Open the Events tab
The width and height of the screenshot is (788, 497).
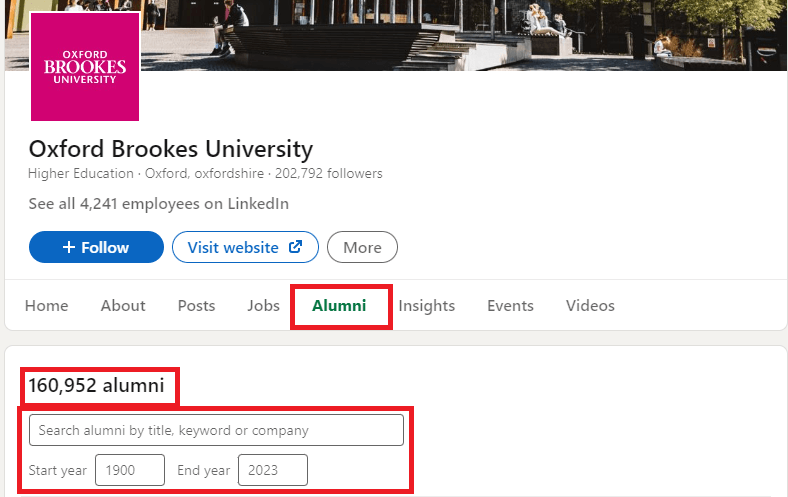click(x=510, y=306)
